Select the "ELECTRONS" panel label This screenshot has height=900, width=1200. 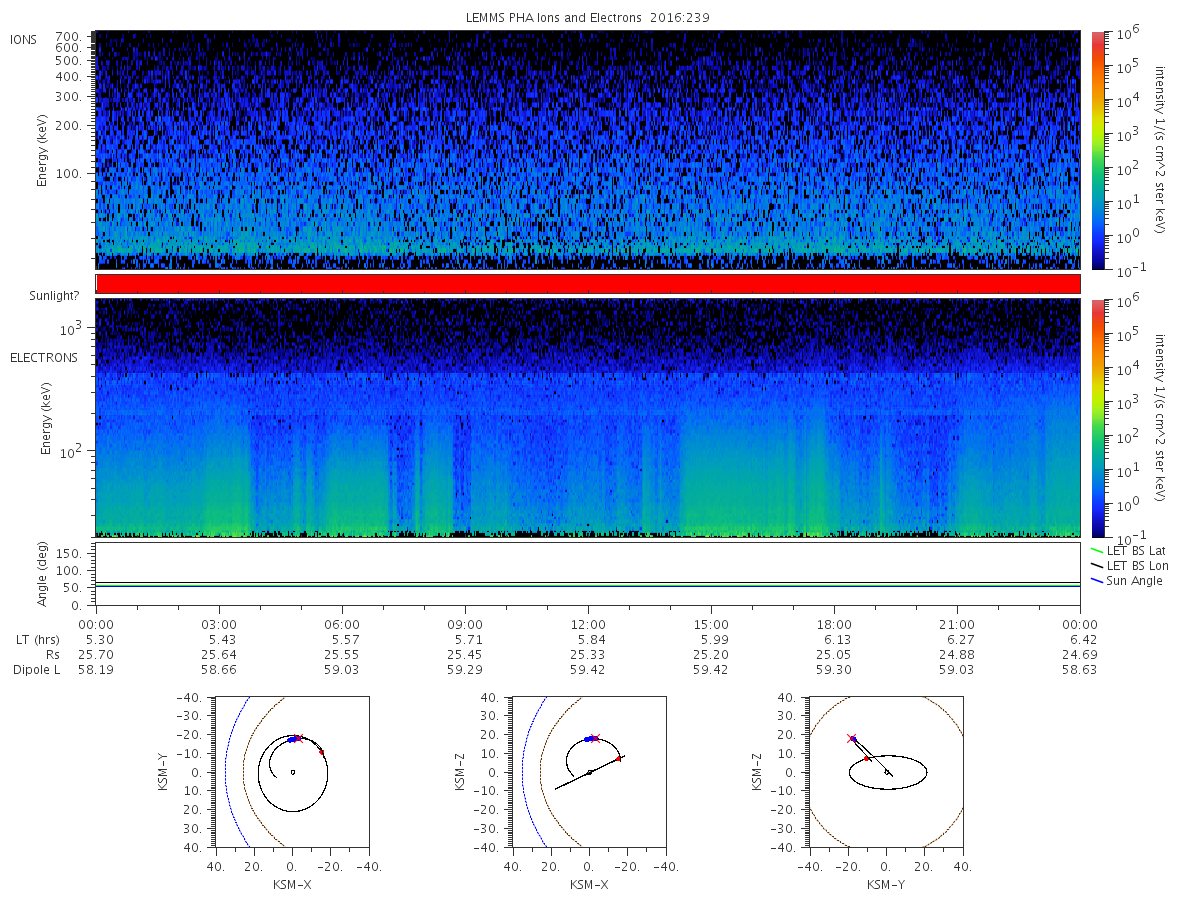[x=44, y=358]
